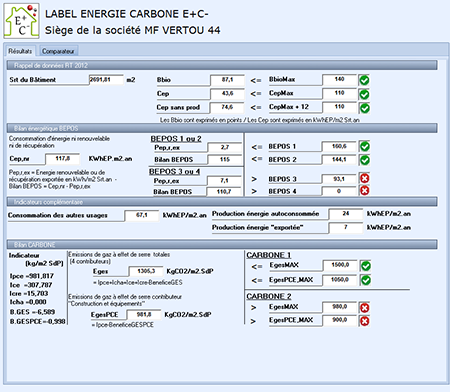Click the E+C- house logo icon
The height and width of the screenshot is (392, 450).
tap(21, 21)
